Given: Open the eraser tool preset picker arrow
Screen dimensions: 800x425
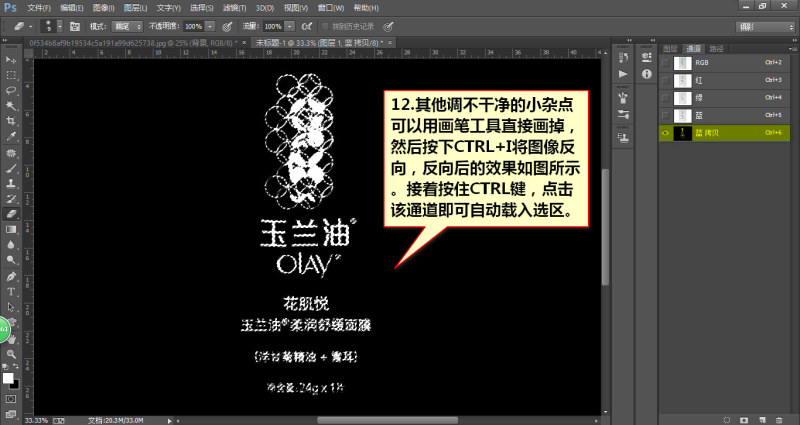Looking at the screenshot, I should [30, 26].
